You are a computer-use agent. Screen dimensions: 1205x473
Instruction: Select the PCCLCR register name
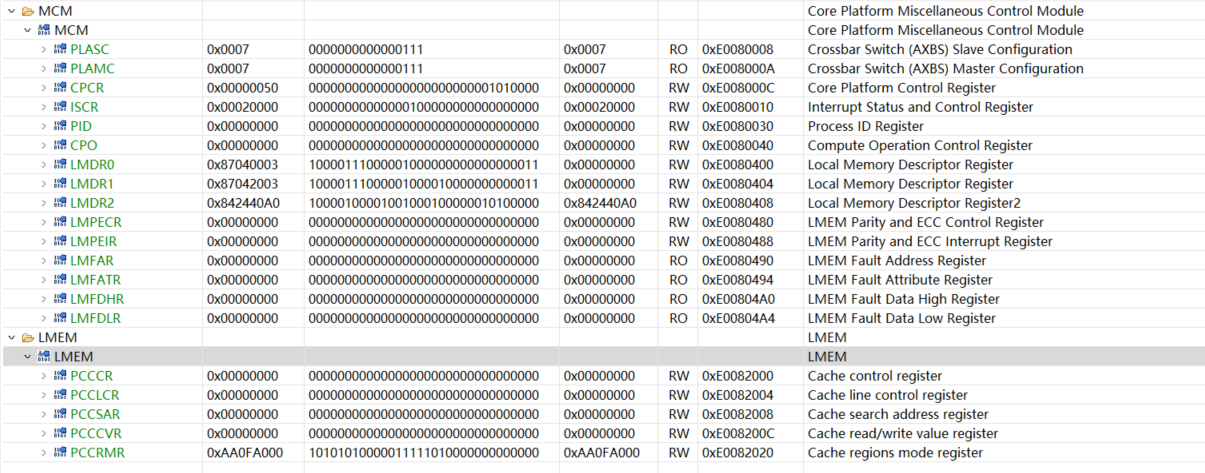95,395
